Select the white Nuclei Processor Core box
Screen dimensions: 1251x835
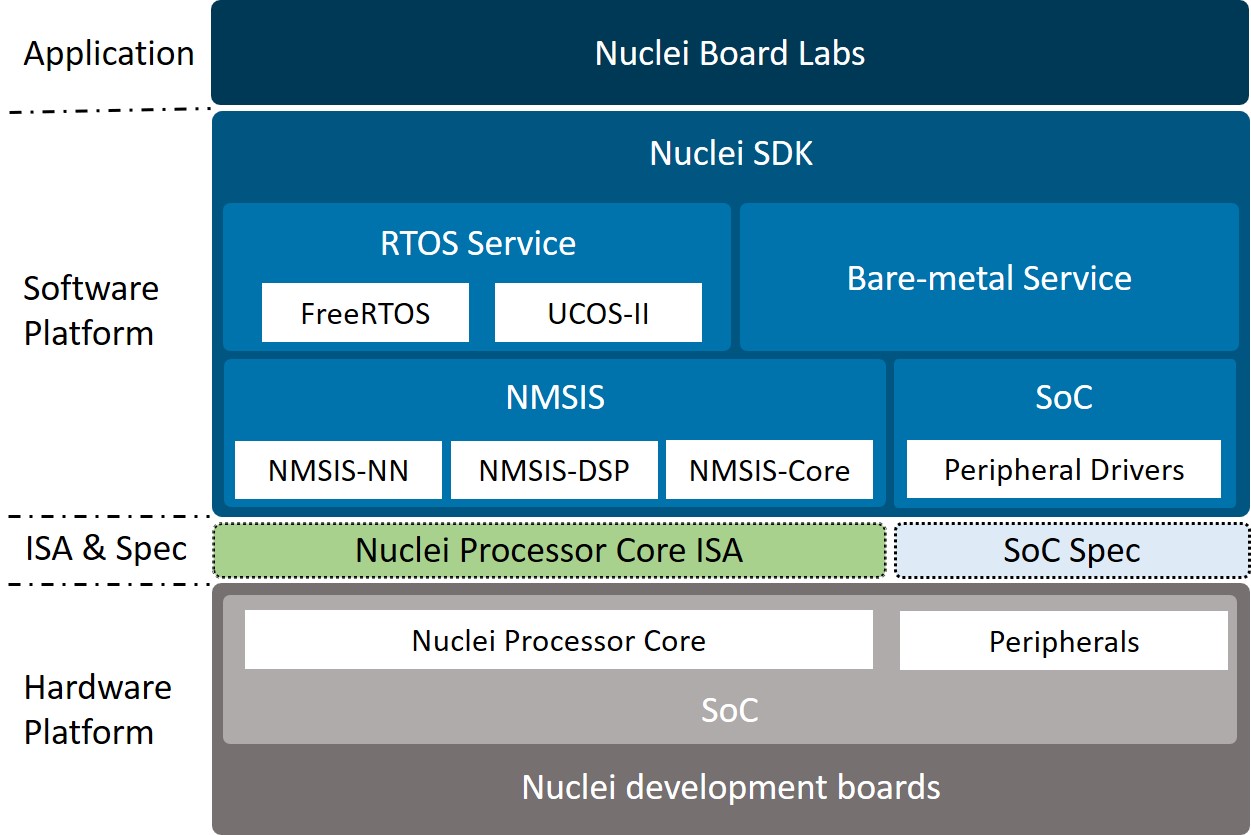(x=558, y=640)
